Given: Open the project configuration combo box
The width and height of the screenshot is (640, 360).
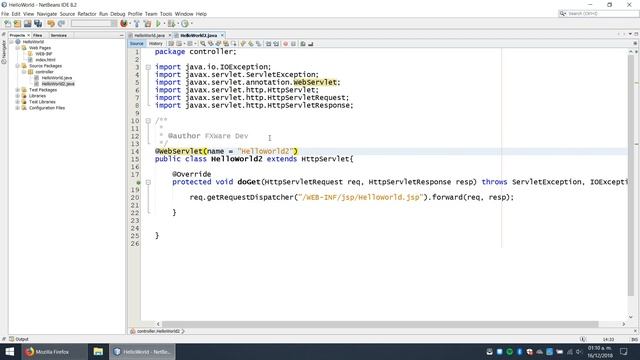Looking at the screenshot, I should [94, 24].
